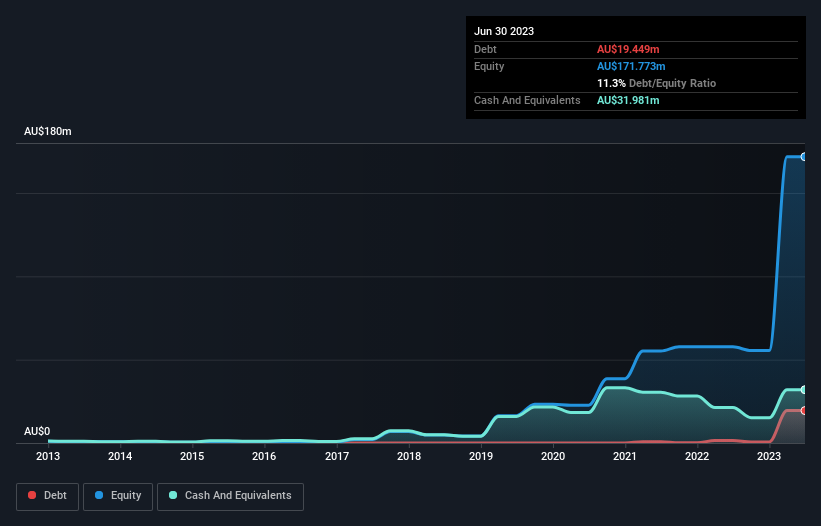Click the 2016 x-axis label
This screenshot has height=526, width=821.
point(264,456)
